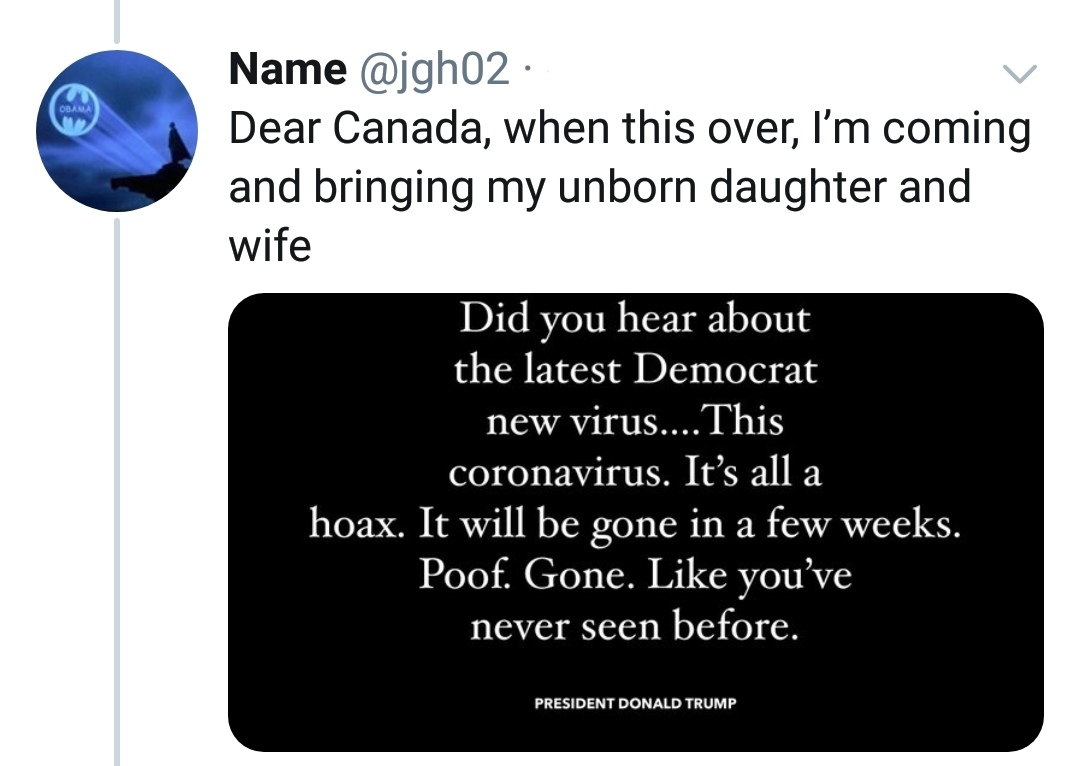Screen dimensions: 1080x766
Task: Click the "Did you hear about" line
Action: pos(634,319)
